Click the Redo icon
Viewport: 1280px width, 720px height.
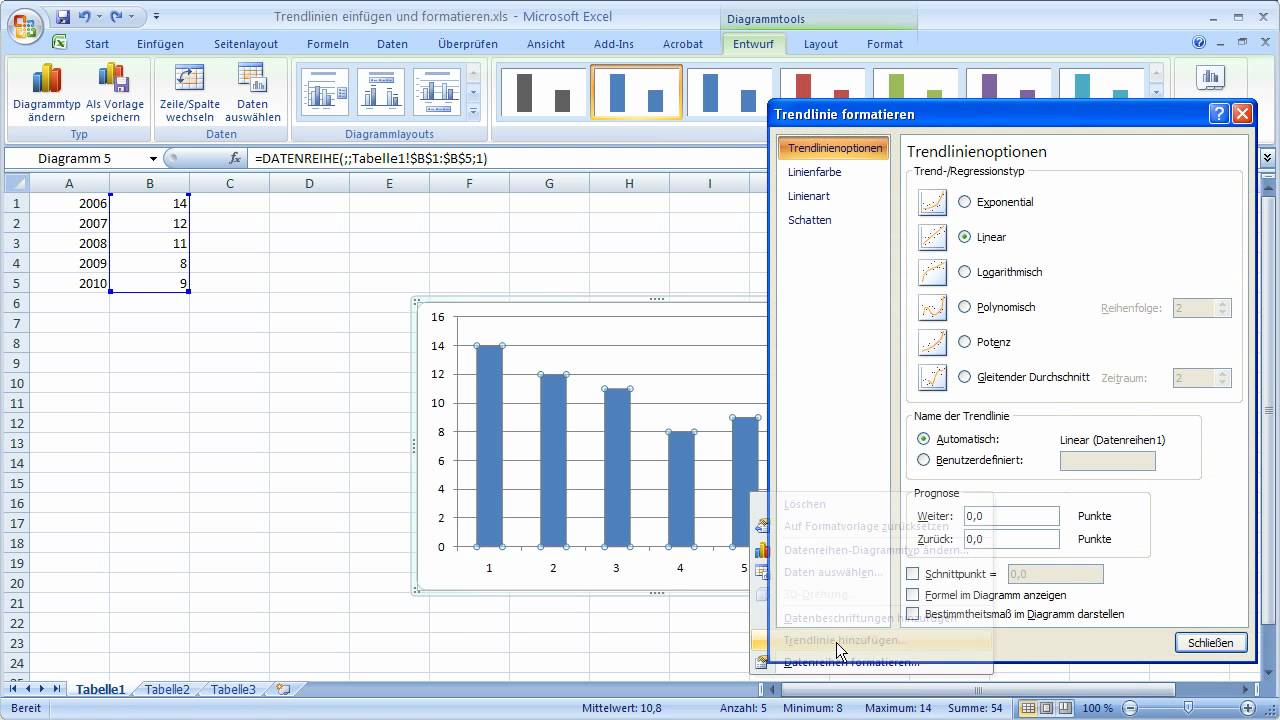(117, 17)
